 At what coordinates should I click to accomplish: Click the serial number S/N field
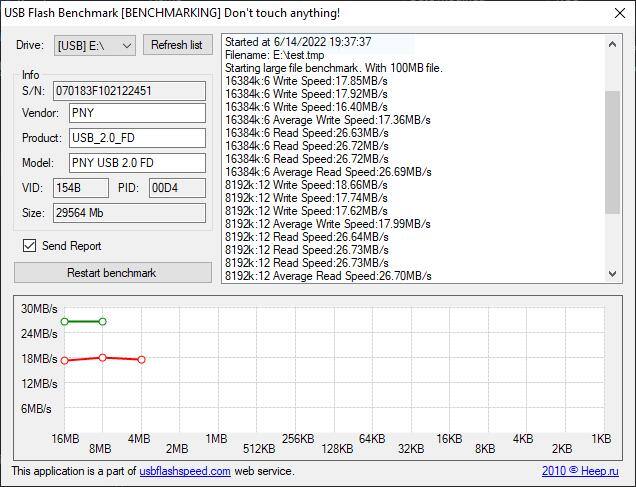point(129,91)
